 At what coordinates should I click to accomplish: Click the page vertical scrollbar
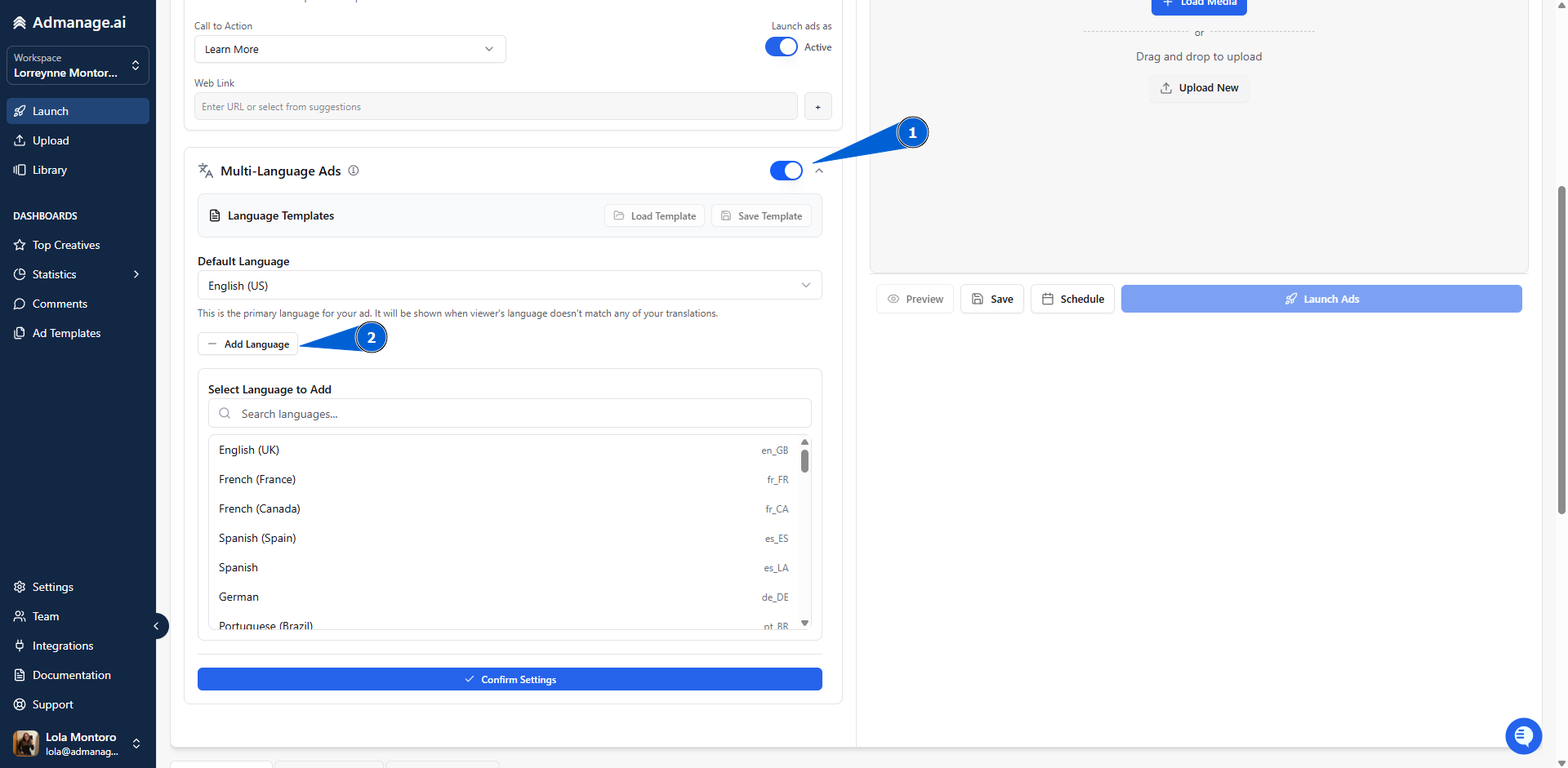tap(1561, 351)
